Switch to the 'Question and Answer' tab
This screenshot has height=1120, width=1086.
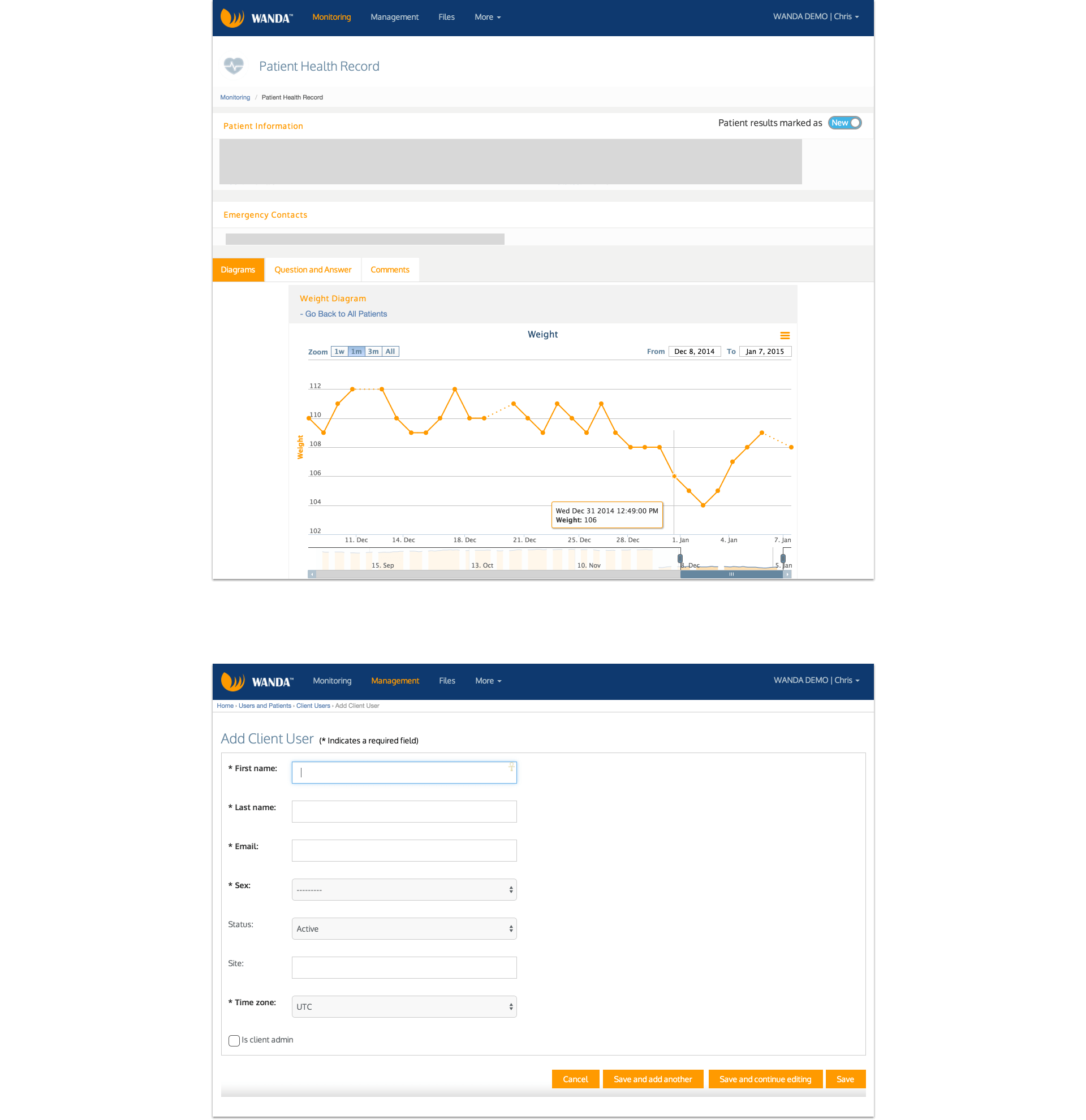pyautogui.click(x=313, y=269)
